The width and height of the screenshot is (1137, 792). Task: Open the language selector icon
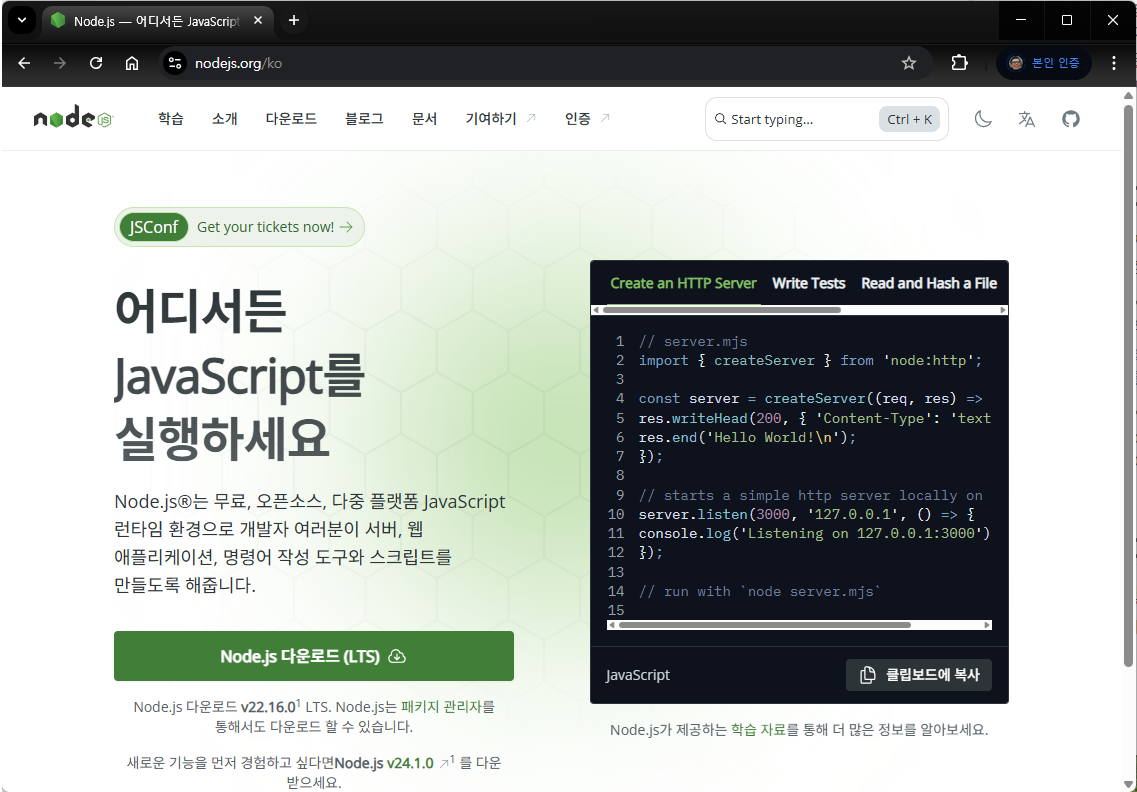[x=1027, y=119]
